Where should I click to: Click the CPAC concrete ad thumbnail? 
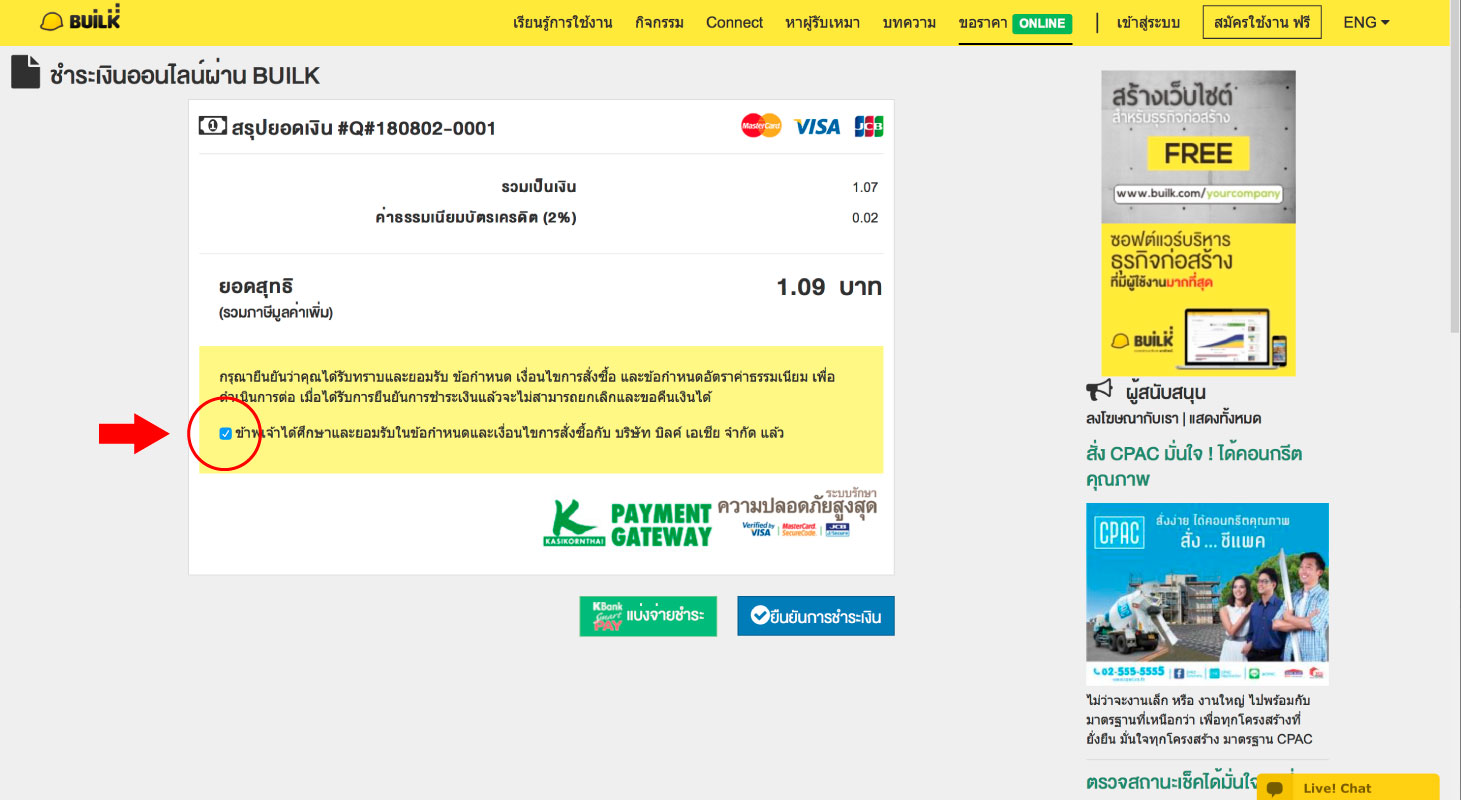(1207, 594)
